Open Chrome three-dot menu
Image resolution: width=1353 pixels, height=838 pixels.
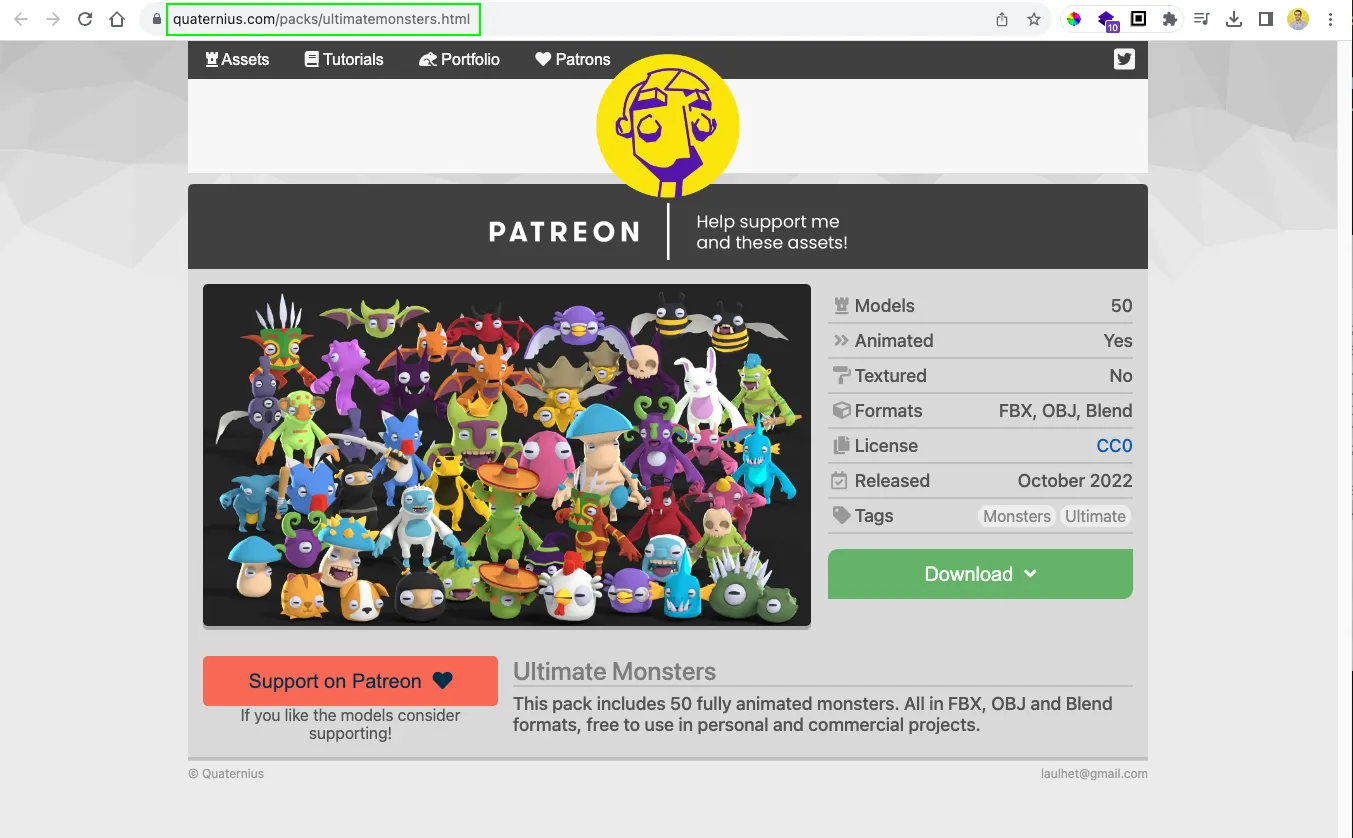[x=1330, y=19]
